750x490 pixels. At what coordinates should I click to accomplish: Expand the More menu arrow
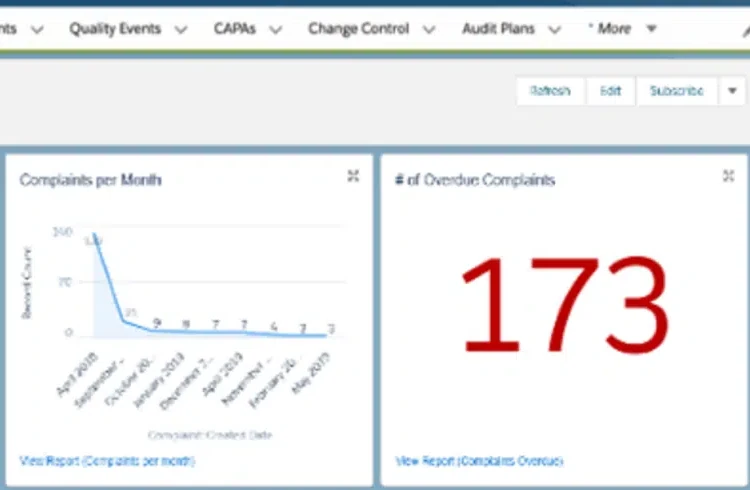[x=651, y=29]
